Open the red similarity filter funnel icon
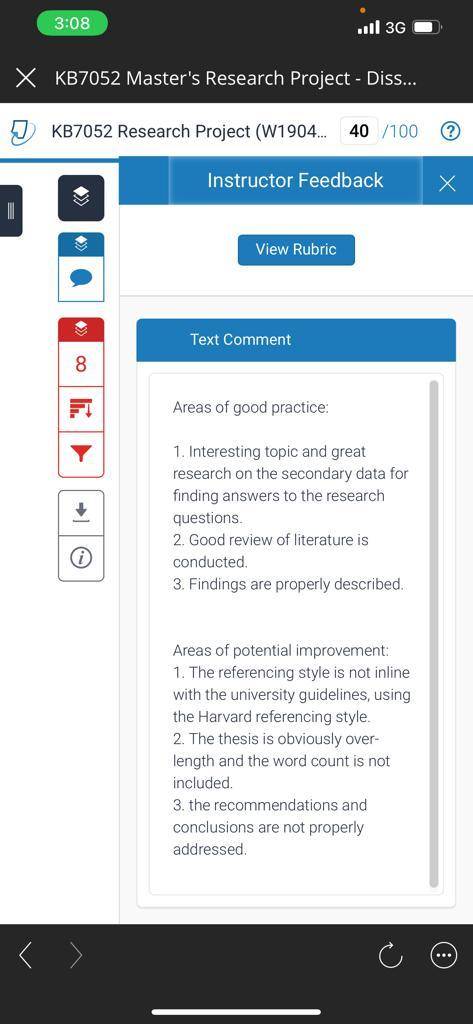The width and height of the screenshot is (473, 1024). pyautogui.click(x=81, y=455)
